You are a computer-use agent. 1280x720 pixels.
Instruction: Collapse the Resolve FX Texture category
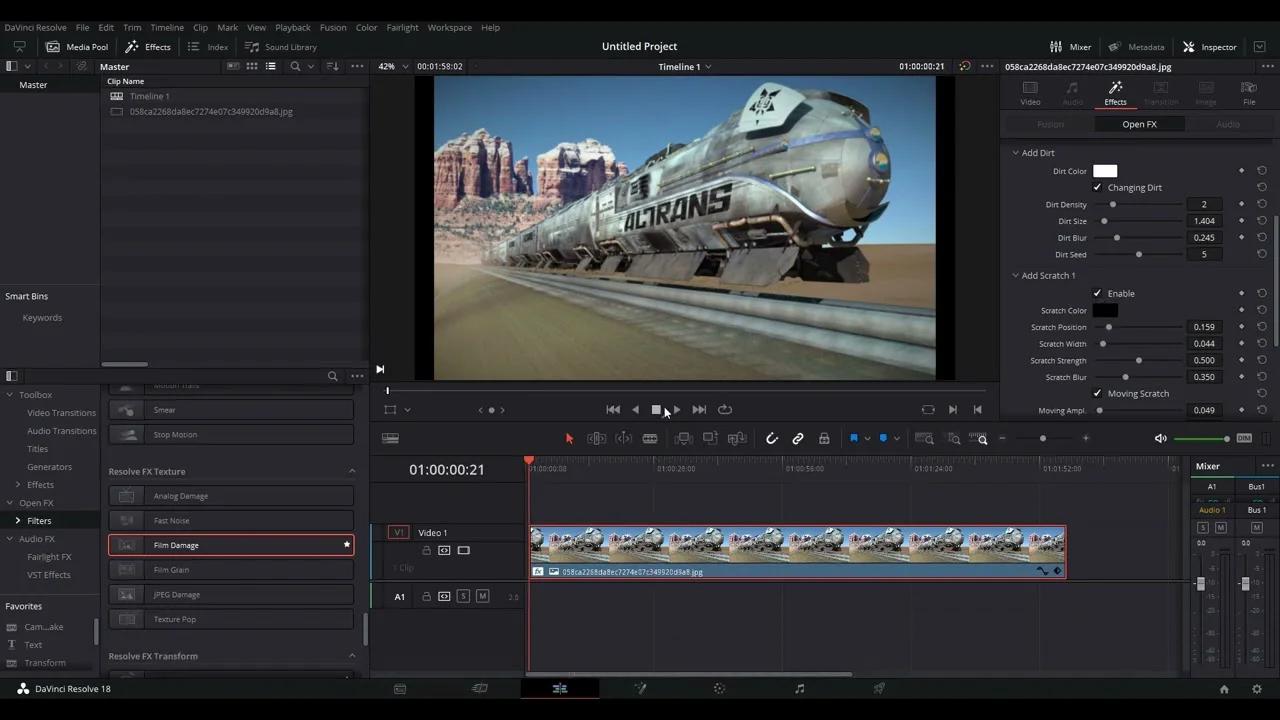pos(352,471)
